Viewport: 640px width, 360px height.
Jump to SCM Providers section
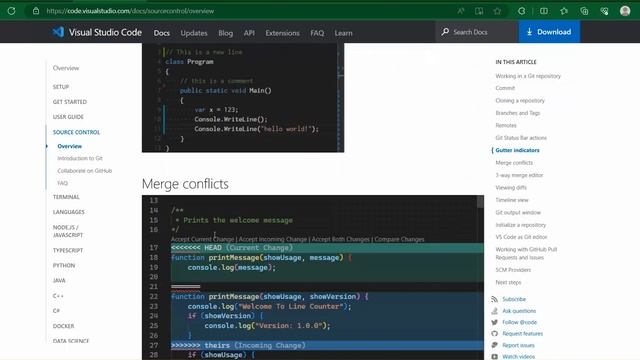513,270
